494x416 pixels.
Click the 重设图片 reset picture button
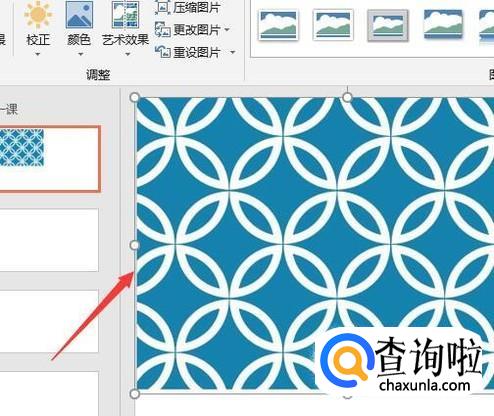click(195, 52)
